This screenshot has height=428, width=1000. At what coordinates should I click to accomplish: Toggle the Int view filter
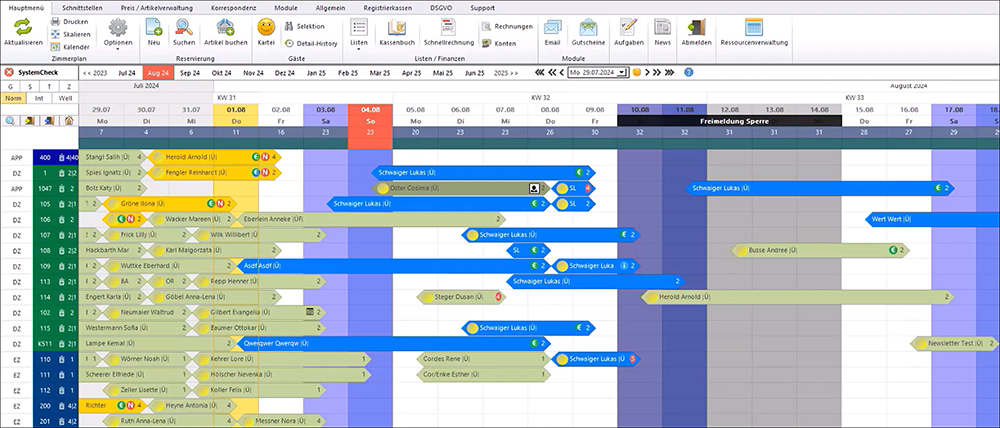click(x=39, y=99)
